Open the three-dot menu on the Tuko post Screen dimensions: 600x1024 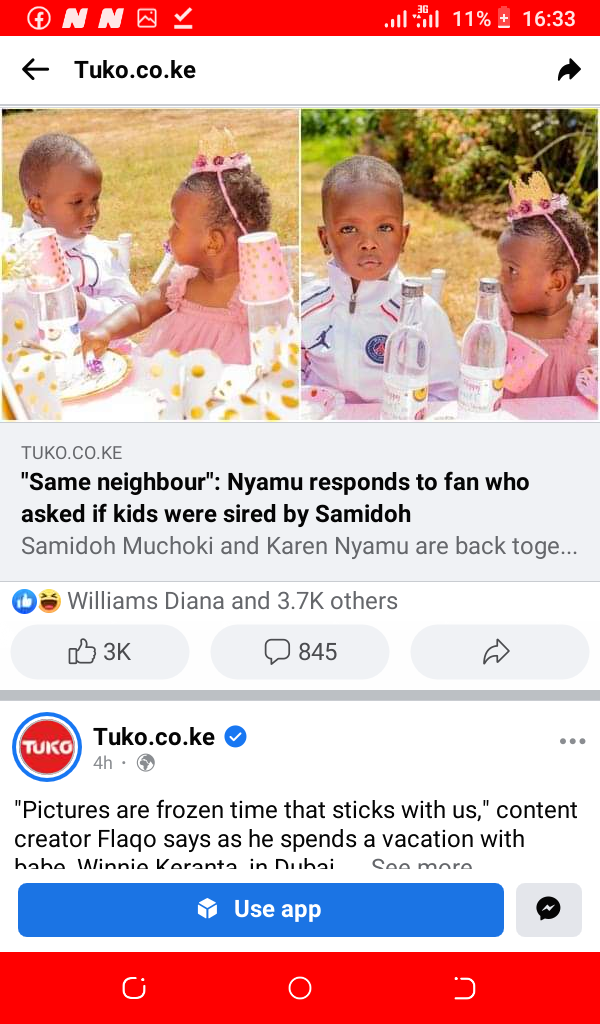pos(573,741)
